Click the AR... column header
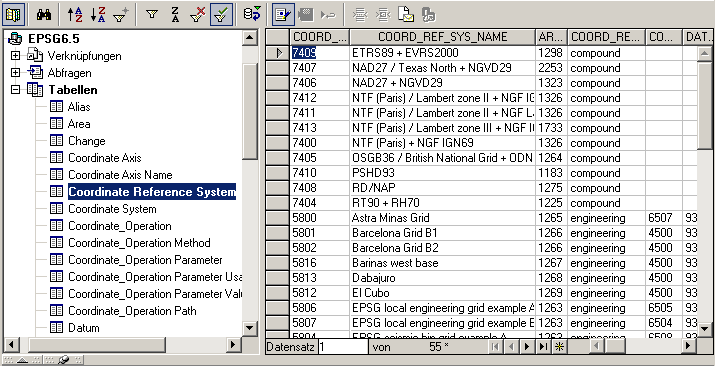 pyautogui.click(x=552, y=37)
